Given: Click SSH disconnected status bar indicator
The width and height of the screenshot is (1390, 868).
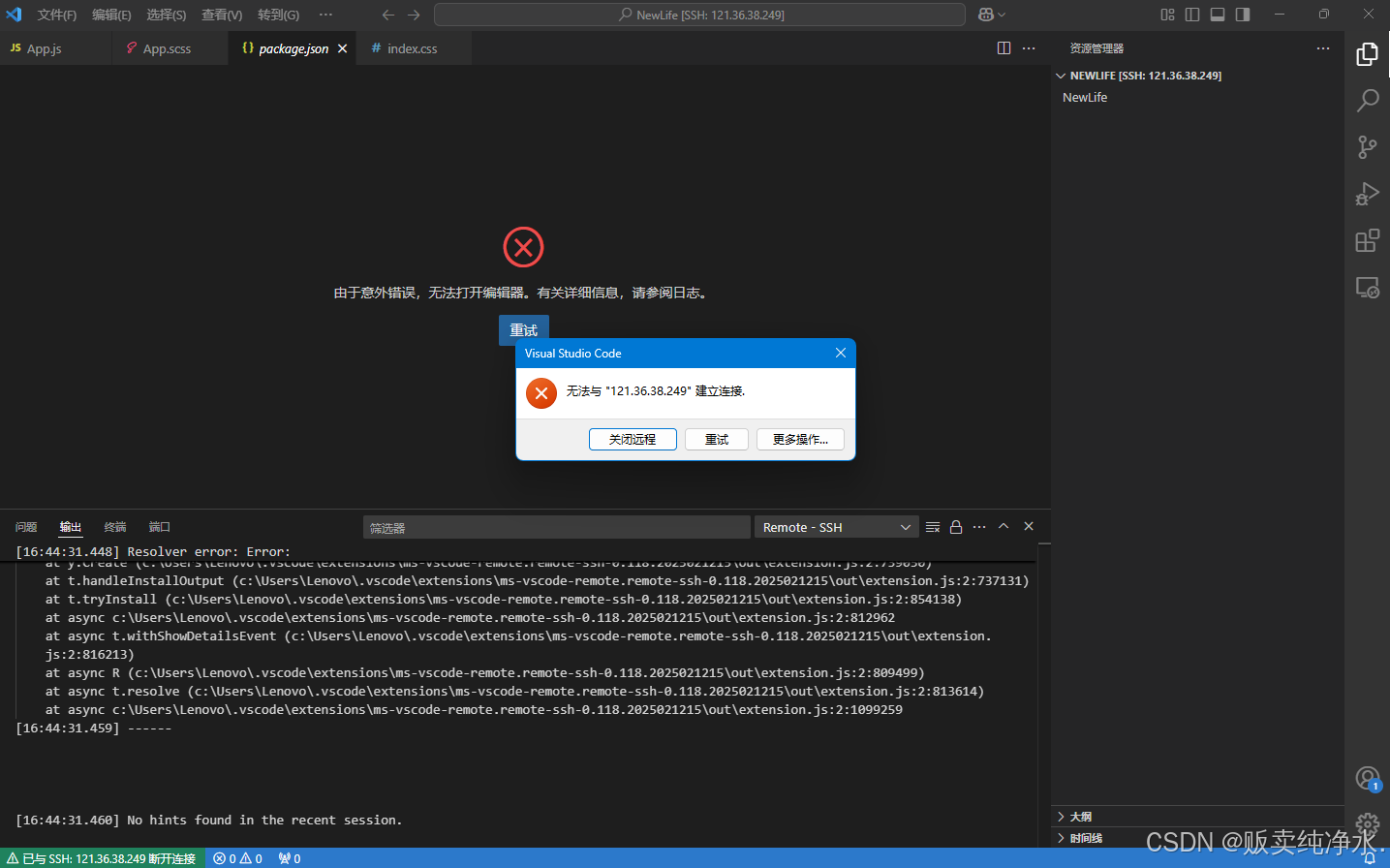Looking at the screenshot, I should pos(102,858).
